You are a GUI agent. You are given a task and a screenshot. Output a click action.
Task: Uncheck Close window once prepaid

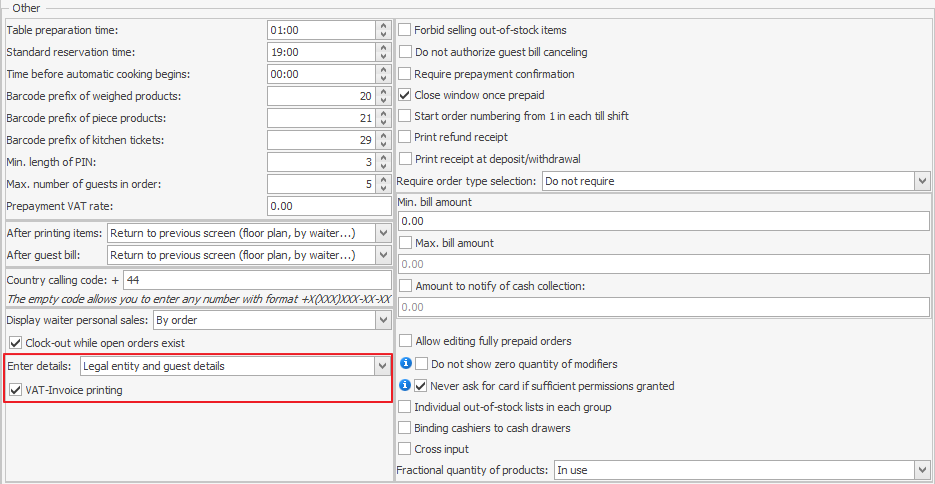pyautogui.click(x=405, y=95)
